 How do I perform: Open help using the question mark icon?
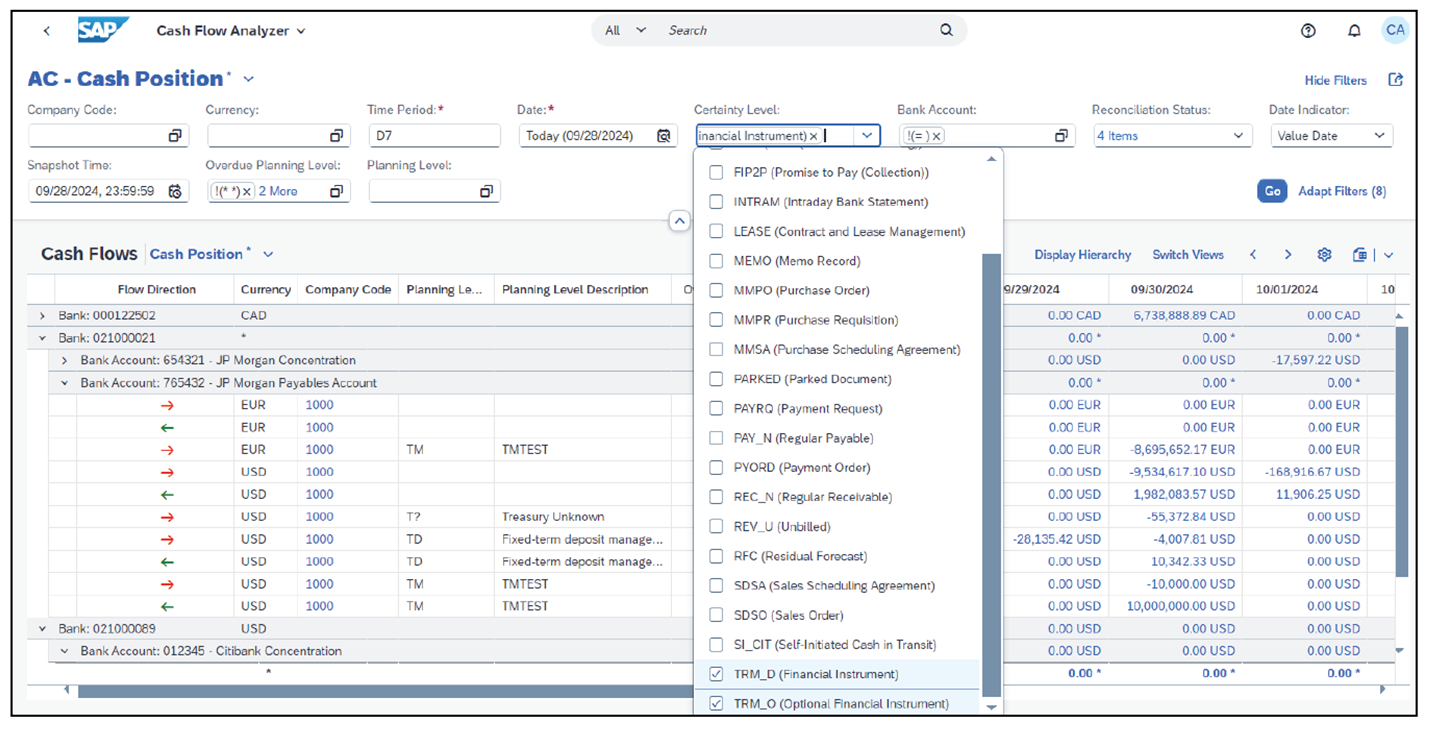tap(1308, 30)
